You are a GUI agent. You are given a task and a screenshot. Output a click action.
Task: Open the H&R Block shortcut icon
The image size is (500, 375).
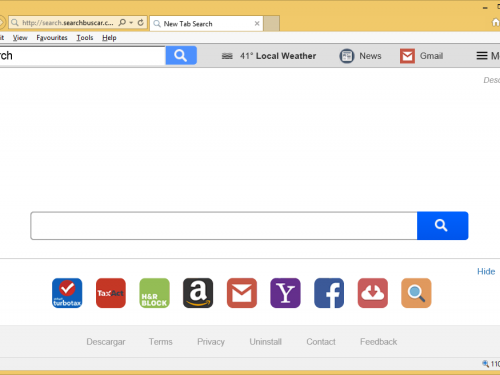(154, 293)
